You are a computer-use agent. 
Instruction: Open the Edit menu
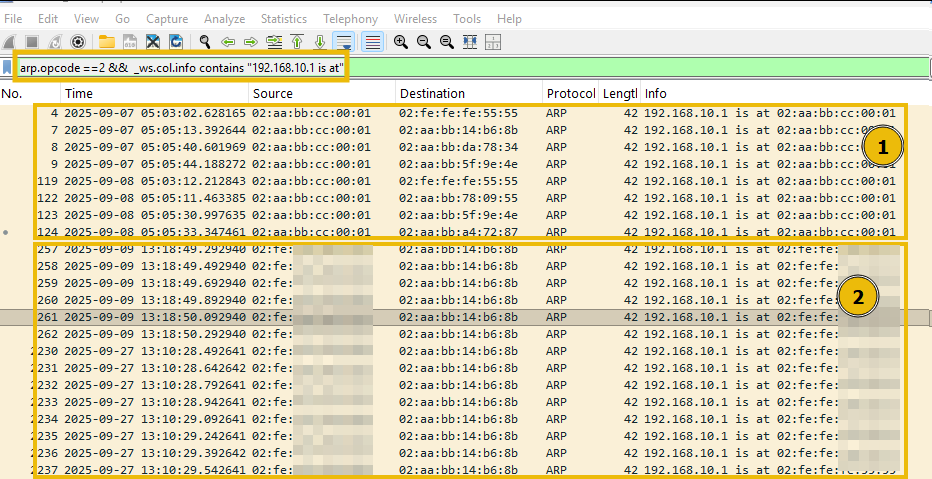pyautogui.click(x=48, y=19)
